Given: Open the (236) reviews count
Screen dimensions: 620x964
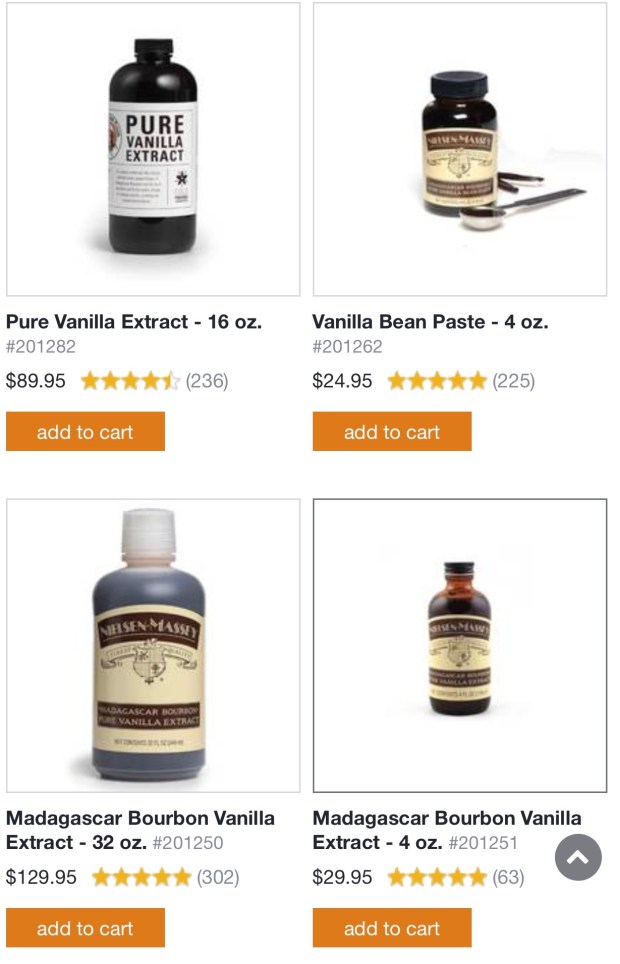Looking at the screenshot, I should [207, 381].
